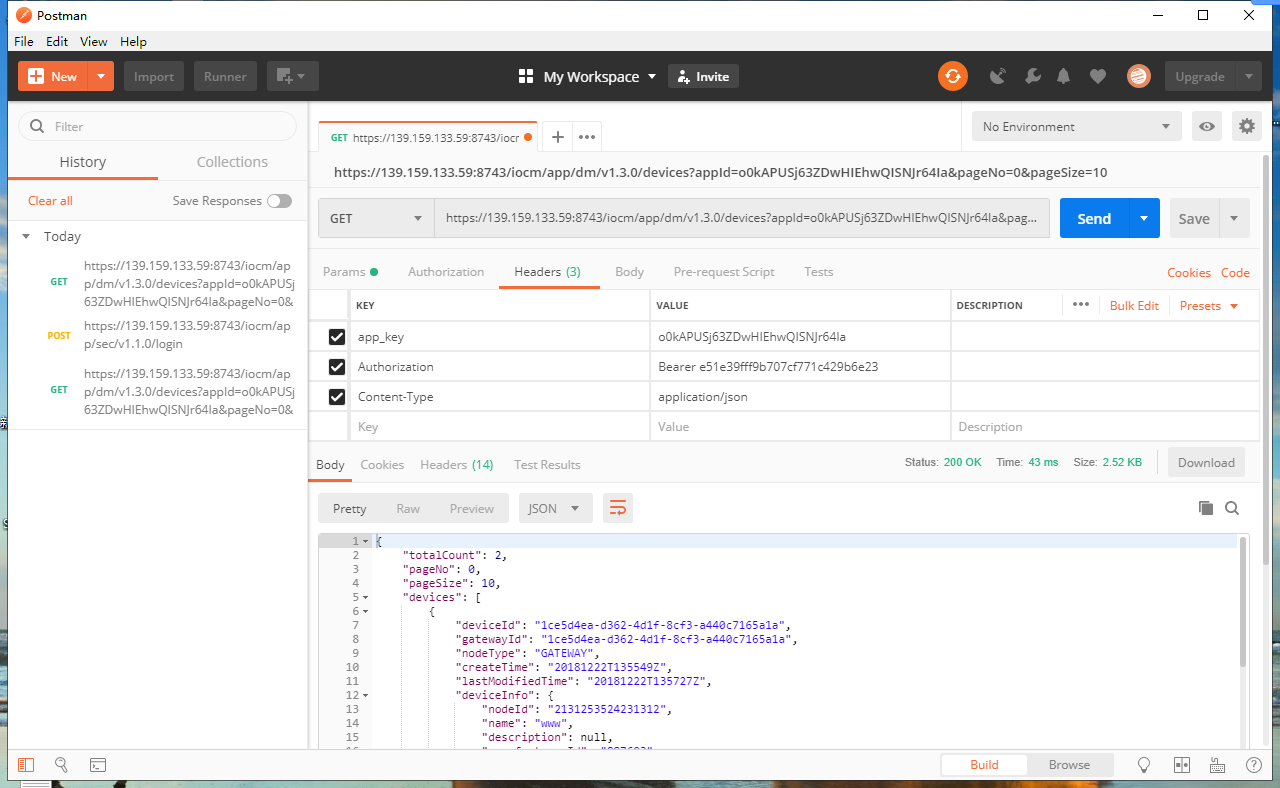This screenshot has width=1280, height=788.
Task: Open the Authorization request tab
Action: pos(446,272)
